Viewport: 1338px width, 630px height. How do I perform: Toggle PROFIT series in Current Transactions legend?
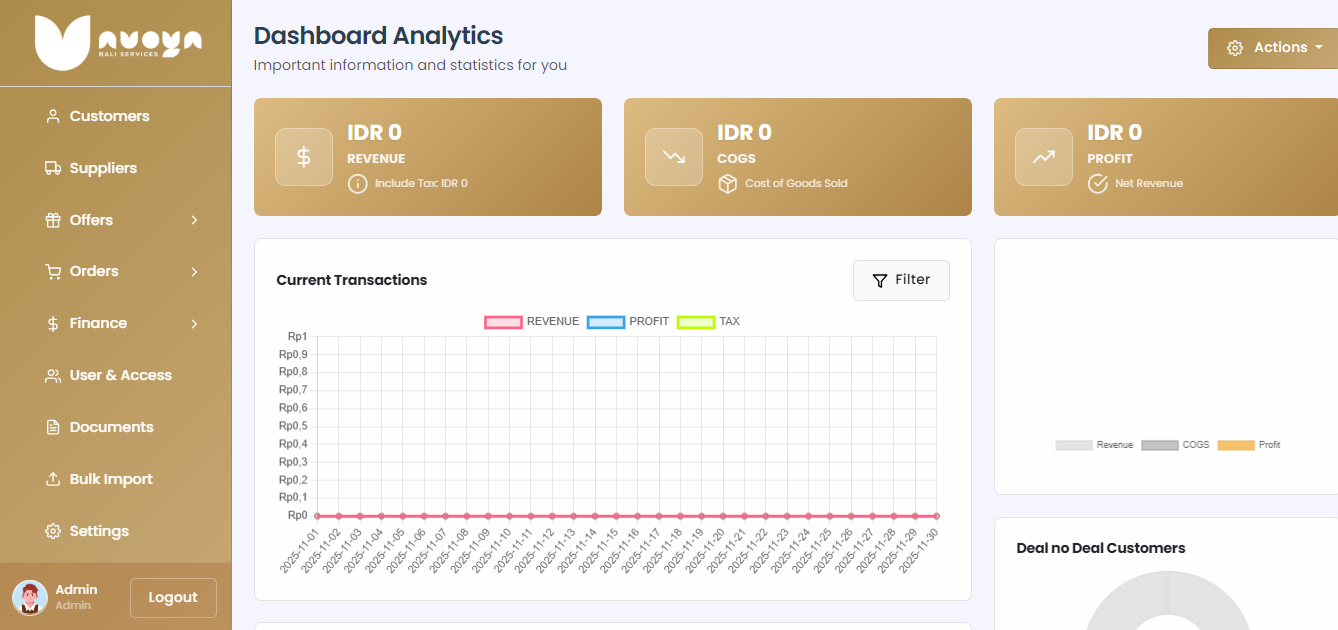628,322
